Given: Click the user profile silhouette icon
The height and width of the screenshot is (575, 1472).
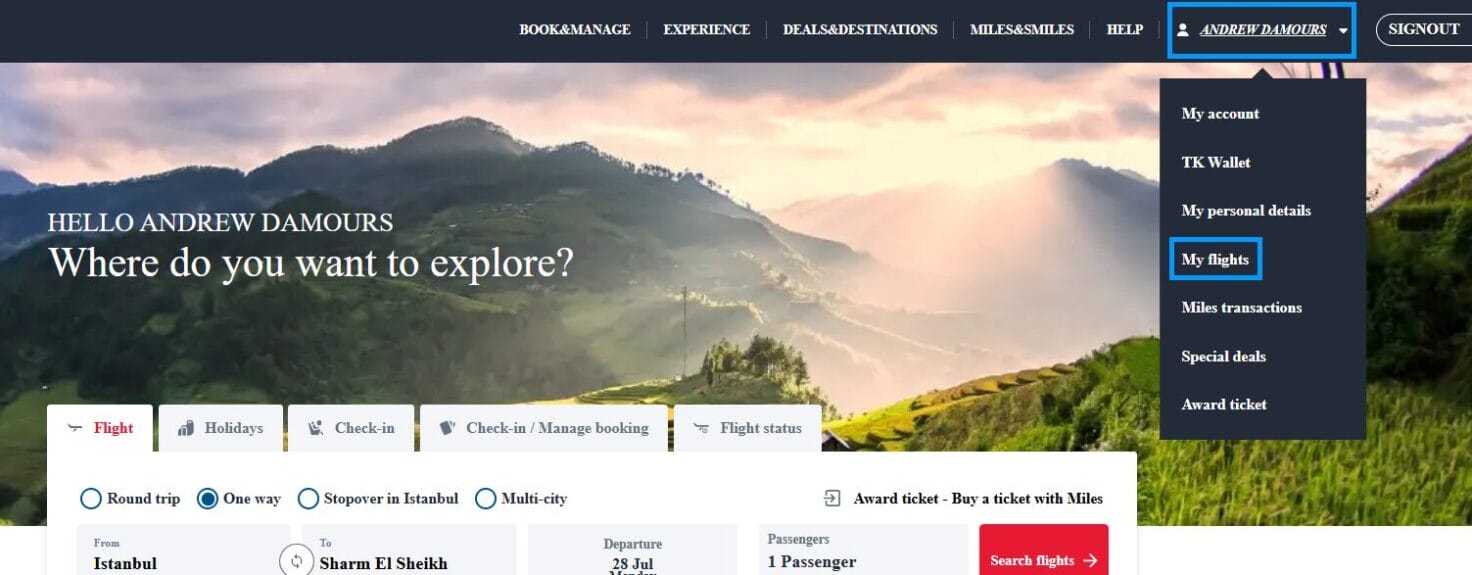Looking at the screenshot, I should [1183, 30].
